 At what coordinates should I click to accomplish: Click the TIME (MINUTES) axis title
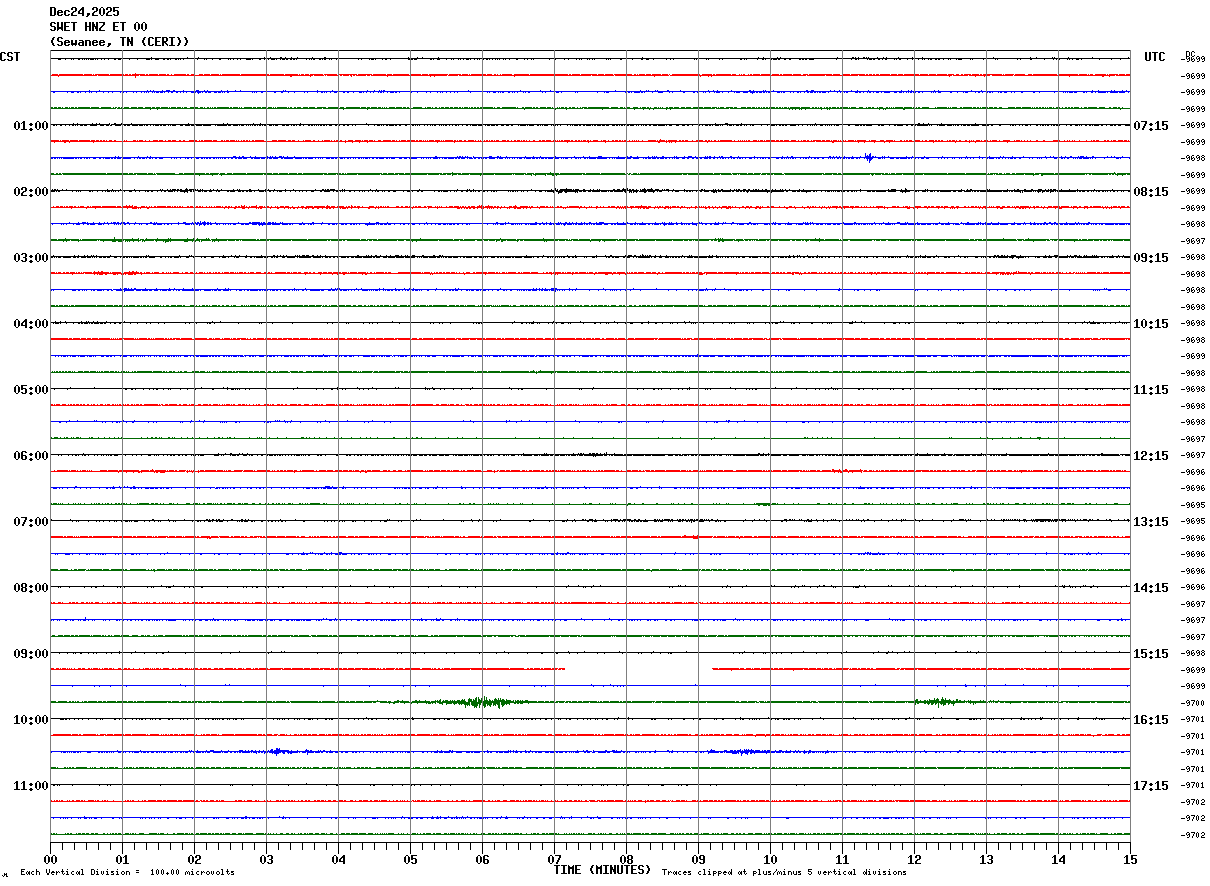[602, 870]
